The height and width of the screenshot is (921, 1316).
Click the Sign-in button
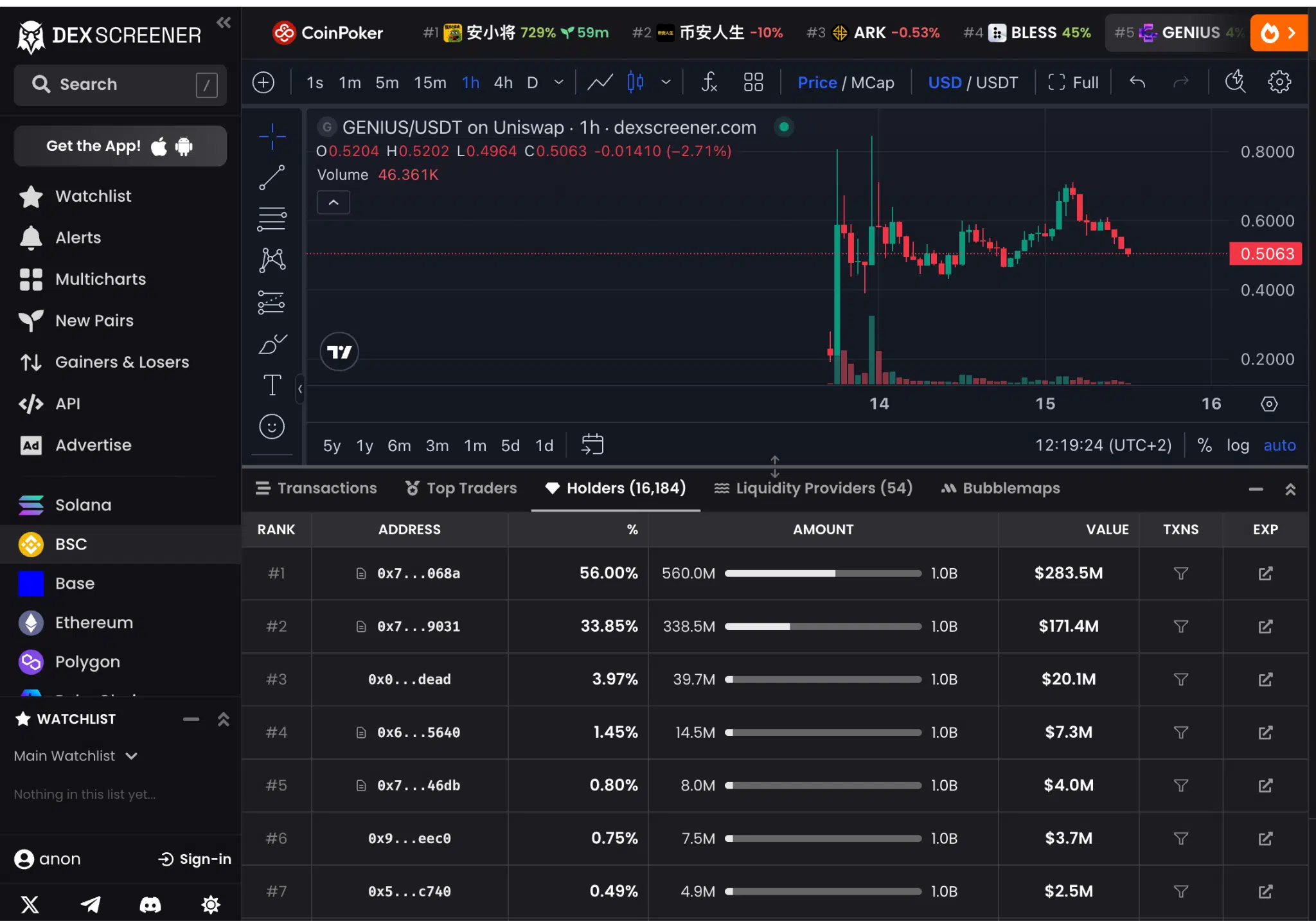coord(193,859)
